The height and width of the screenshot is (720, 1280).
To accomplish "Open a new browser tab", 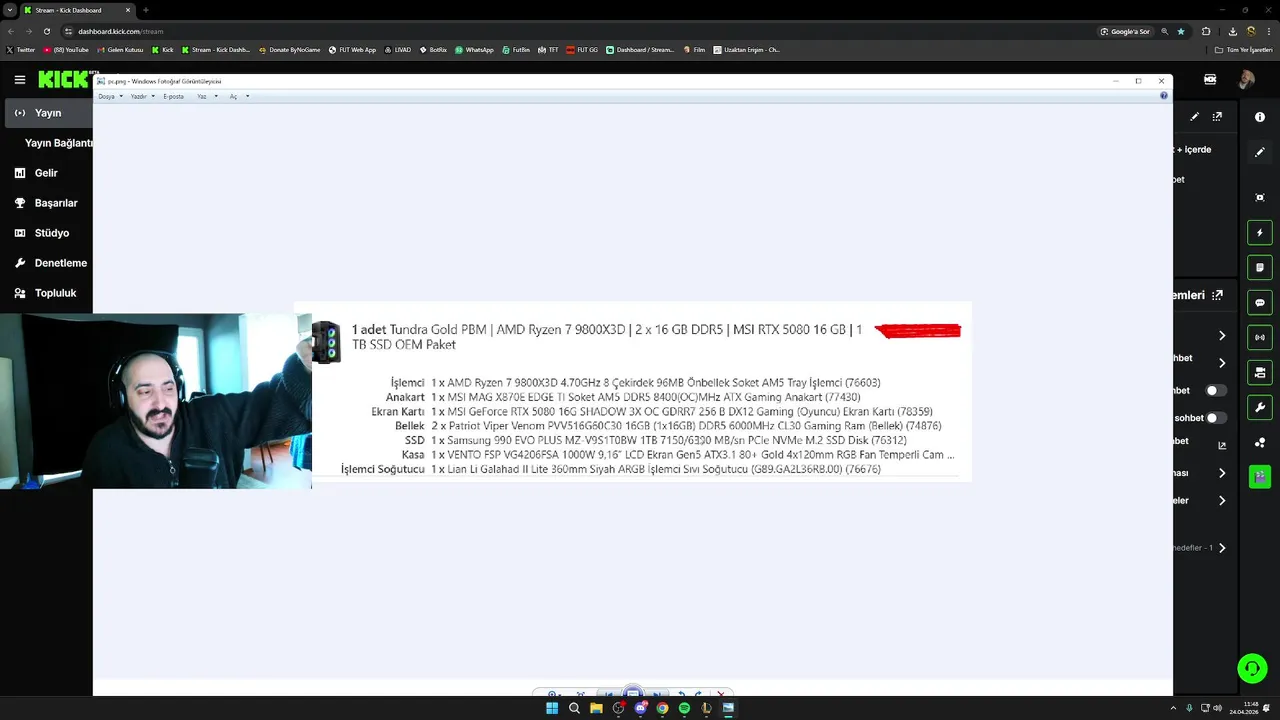I will pos(146,10).
